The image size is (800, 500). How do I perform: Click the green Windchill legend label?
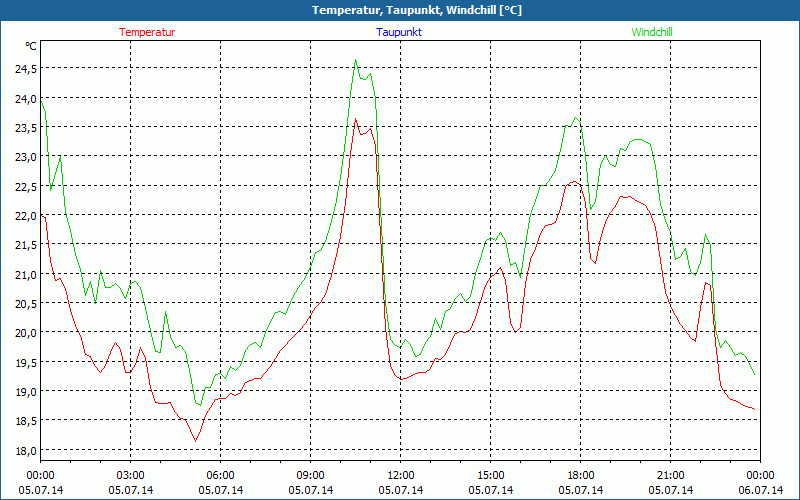(x=652, y=32)
